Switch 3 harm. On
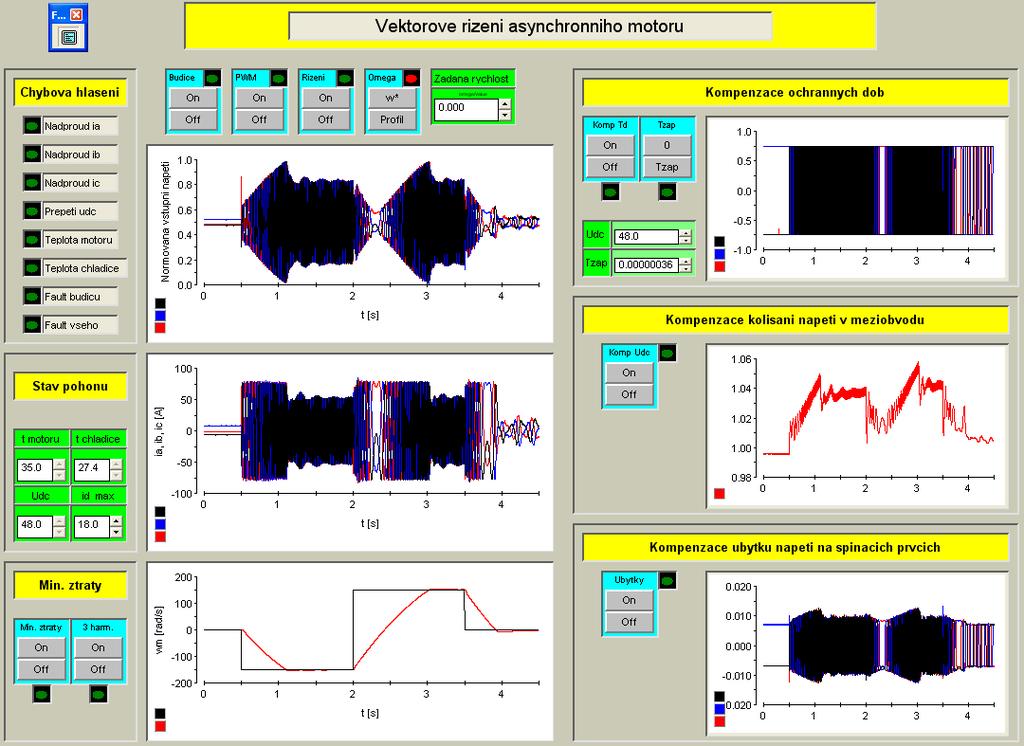The width and height of the screenshot is (1024, 746). [x=98, y=648]
